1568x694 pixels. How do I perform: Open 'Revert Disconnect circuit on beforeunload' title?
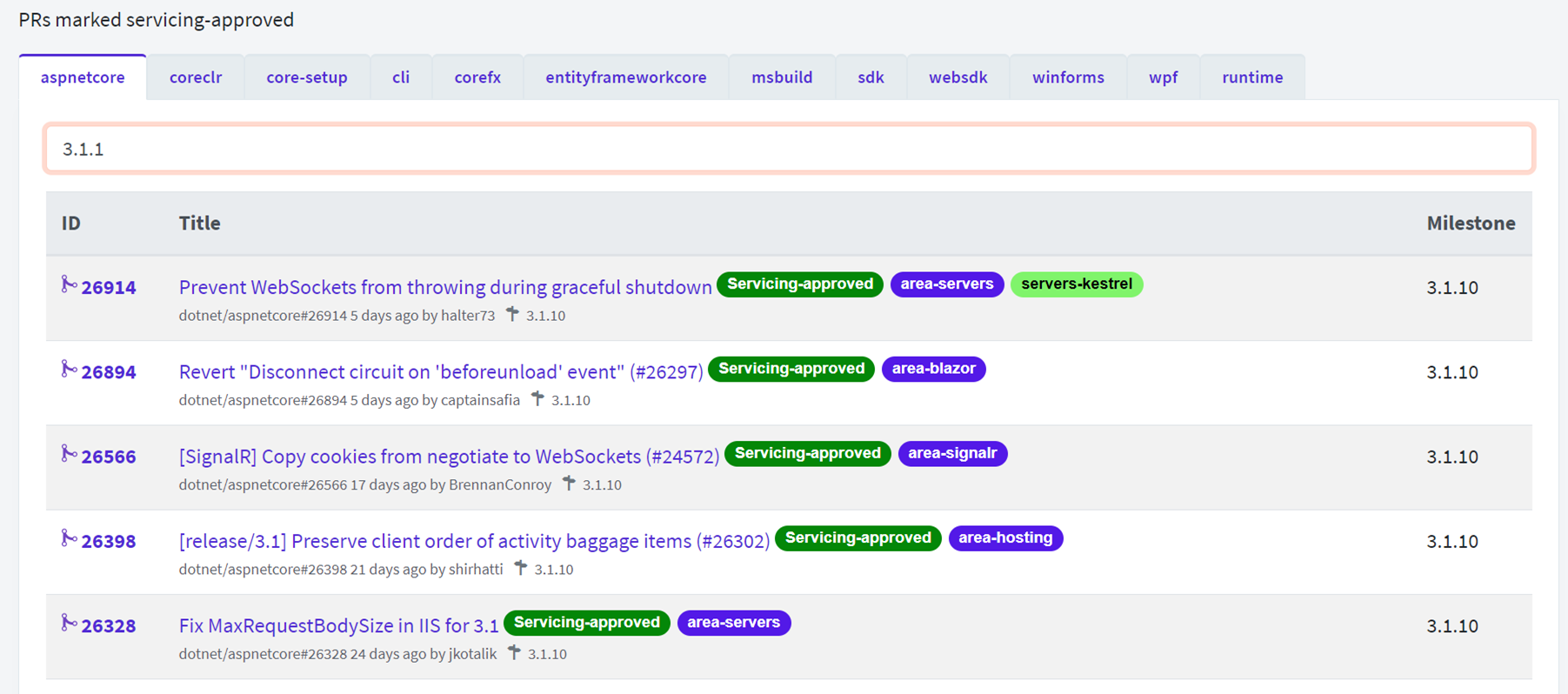pos(441,372)
